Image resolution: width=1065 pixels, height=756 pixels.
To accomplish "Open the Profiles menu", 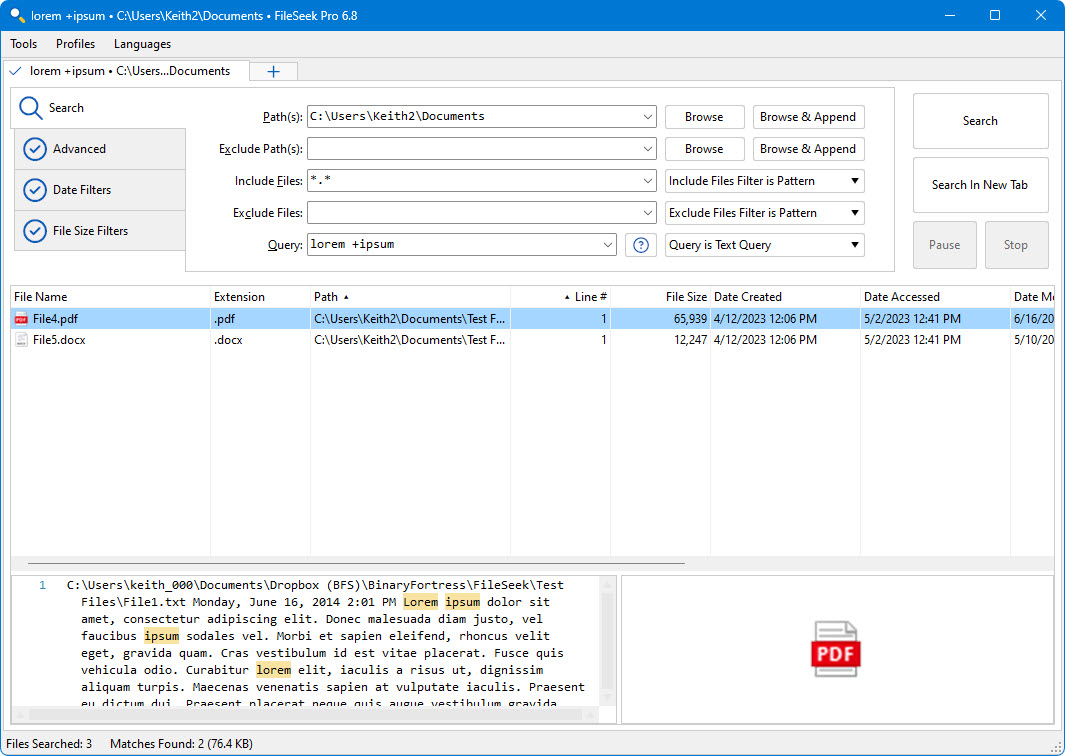I will (x=75, y=44).
